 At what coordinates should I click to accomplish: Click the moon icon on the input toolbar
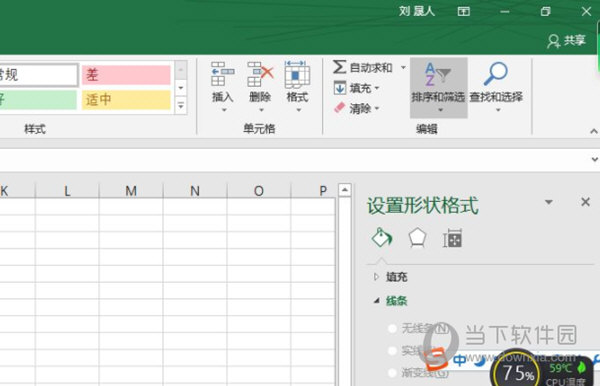pos(479,360)
